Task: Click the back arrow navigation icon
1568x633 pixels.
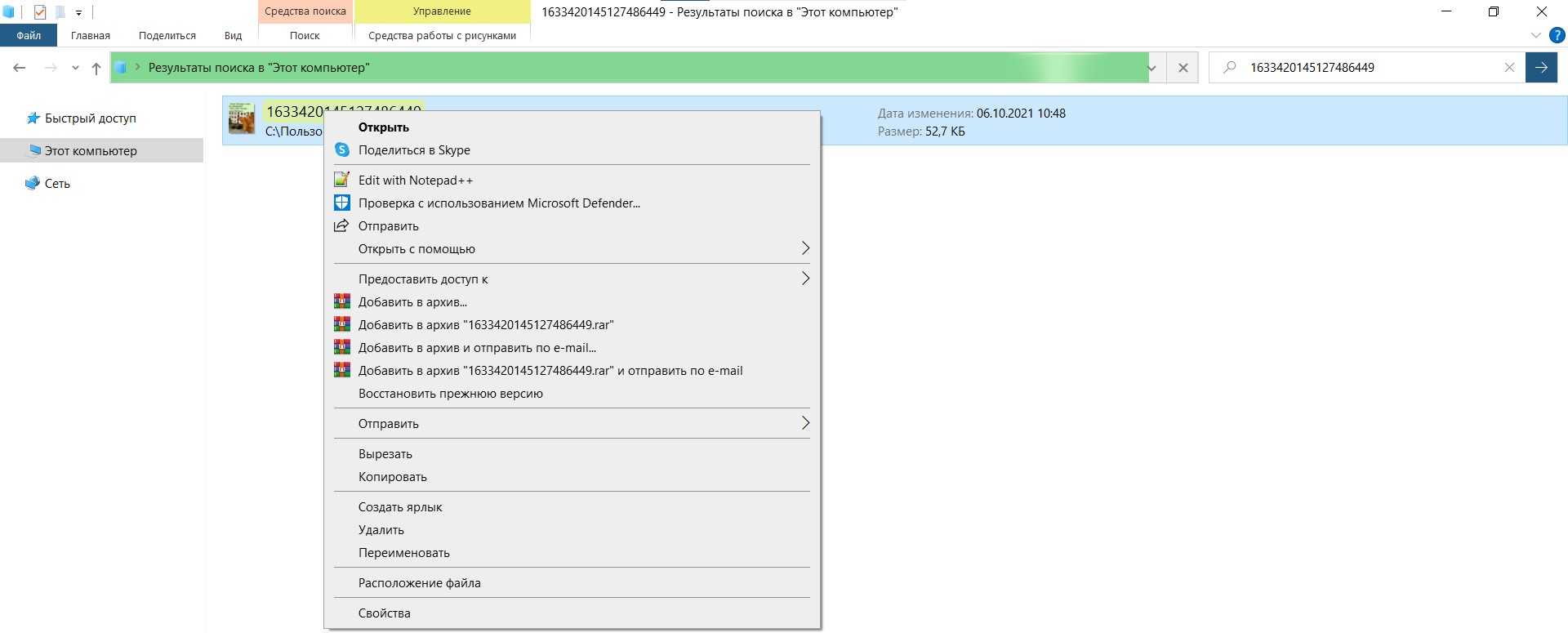Action: pyautogui.click(x=20, y=69)
